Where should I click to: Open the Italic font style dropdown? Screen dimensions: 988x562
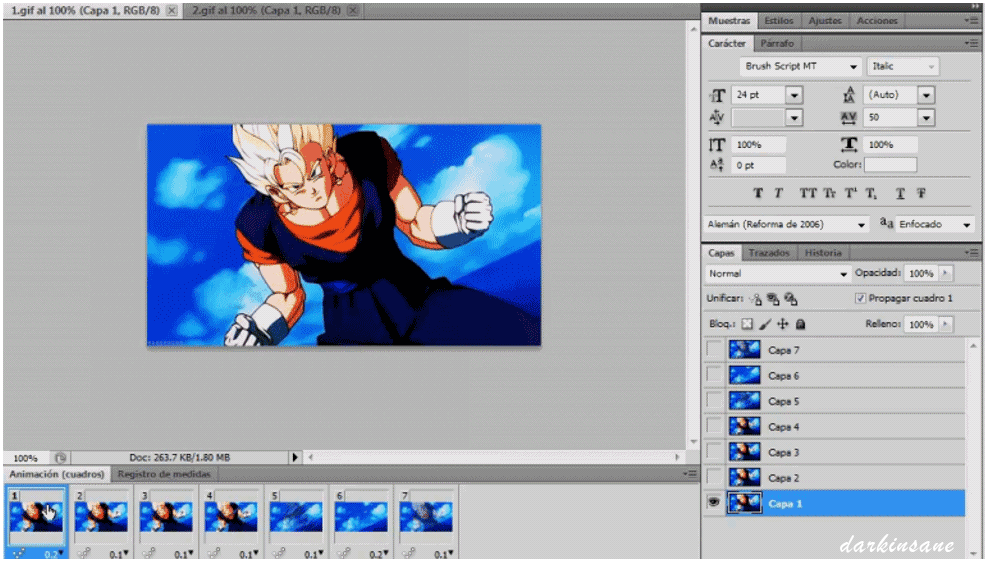[x=931, y=67]
